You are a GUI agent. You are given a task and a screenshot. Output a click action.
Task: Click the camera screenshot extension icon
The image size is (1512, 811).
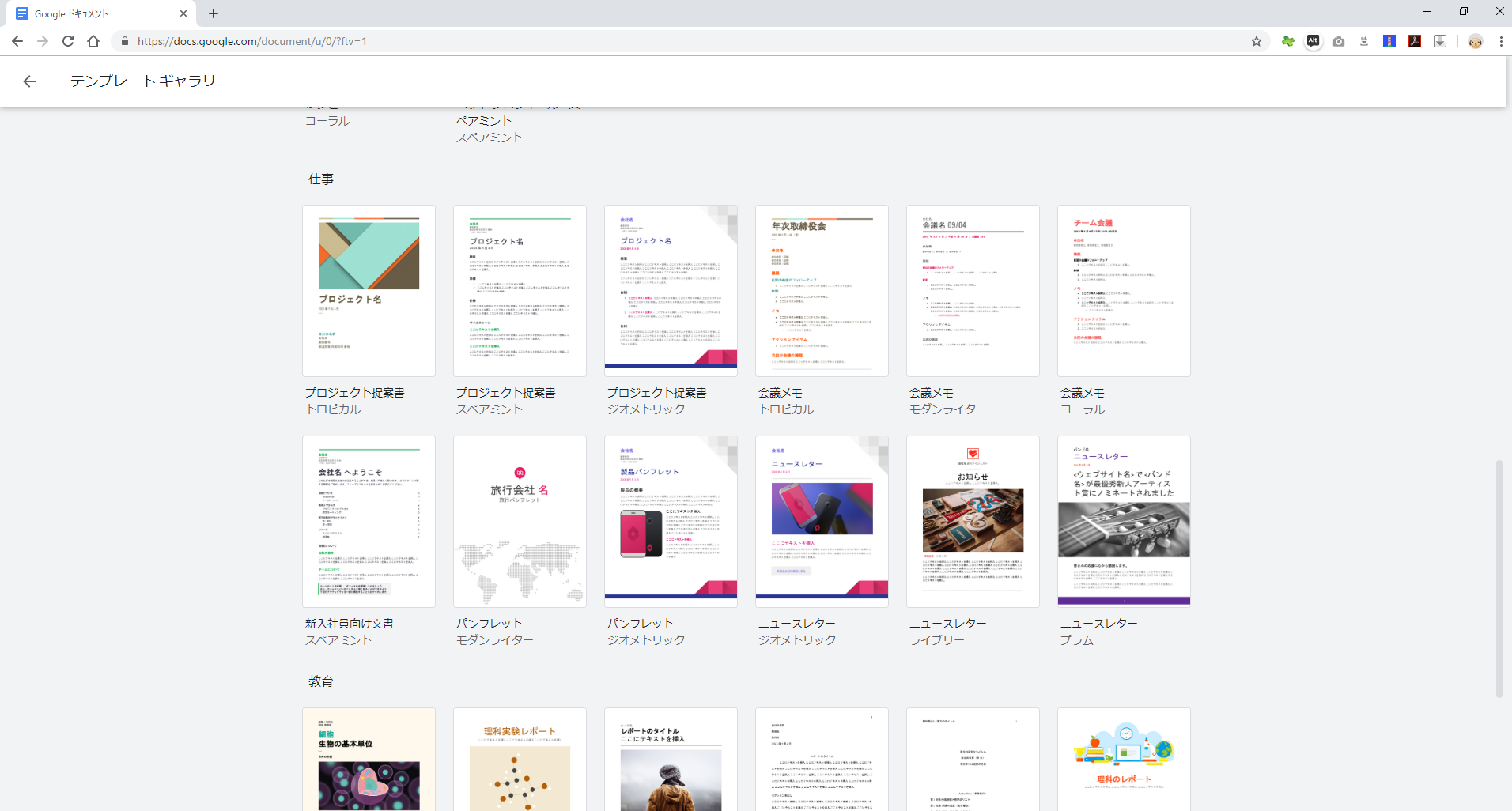point(1339,41)
